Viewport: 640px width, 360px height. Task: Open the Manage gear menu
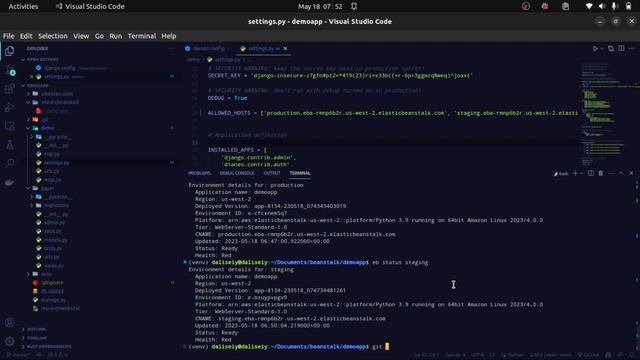10,341
